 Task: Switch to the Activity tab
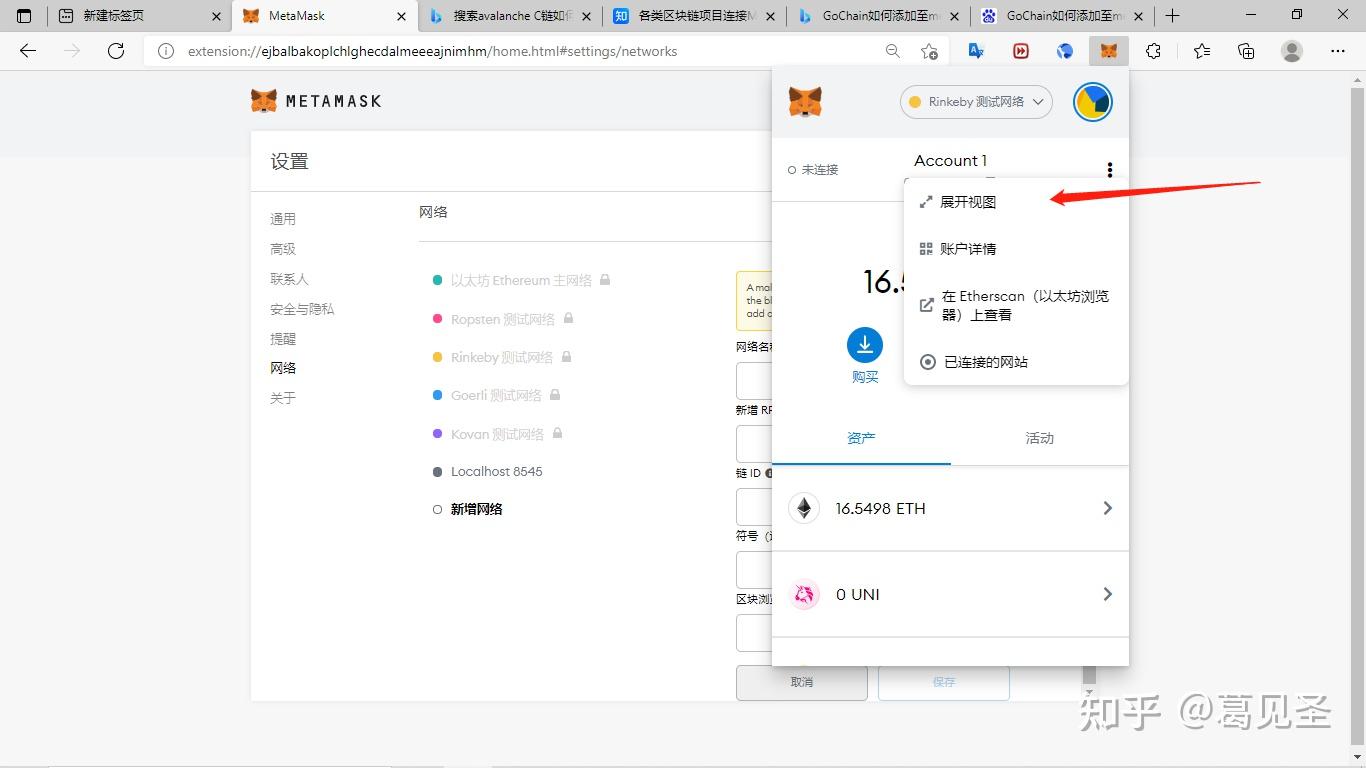[1040, 438]
